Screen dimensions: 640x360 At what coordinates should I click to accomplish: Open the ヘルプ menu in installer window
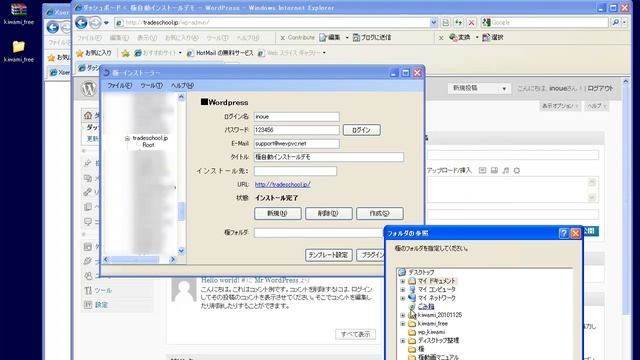pos(182,86)
